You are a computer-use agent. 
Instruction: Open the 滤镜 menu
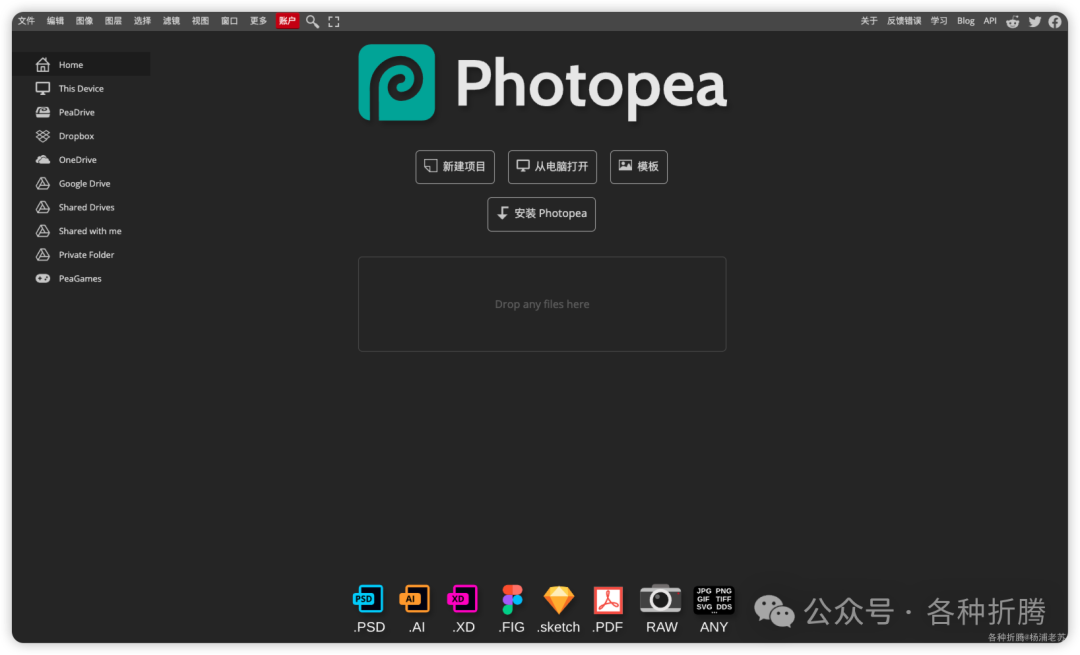tap(171, 21)
